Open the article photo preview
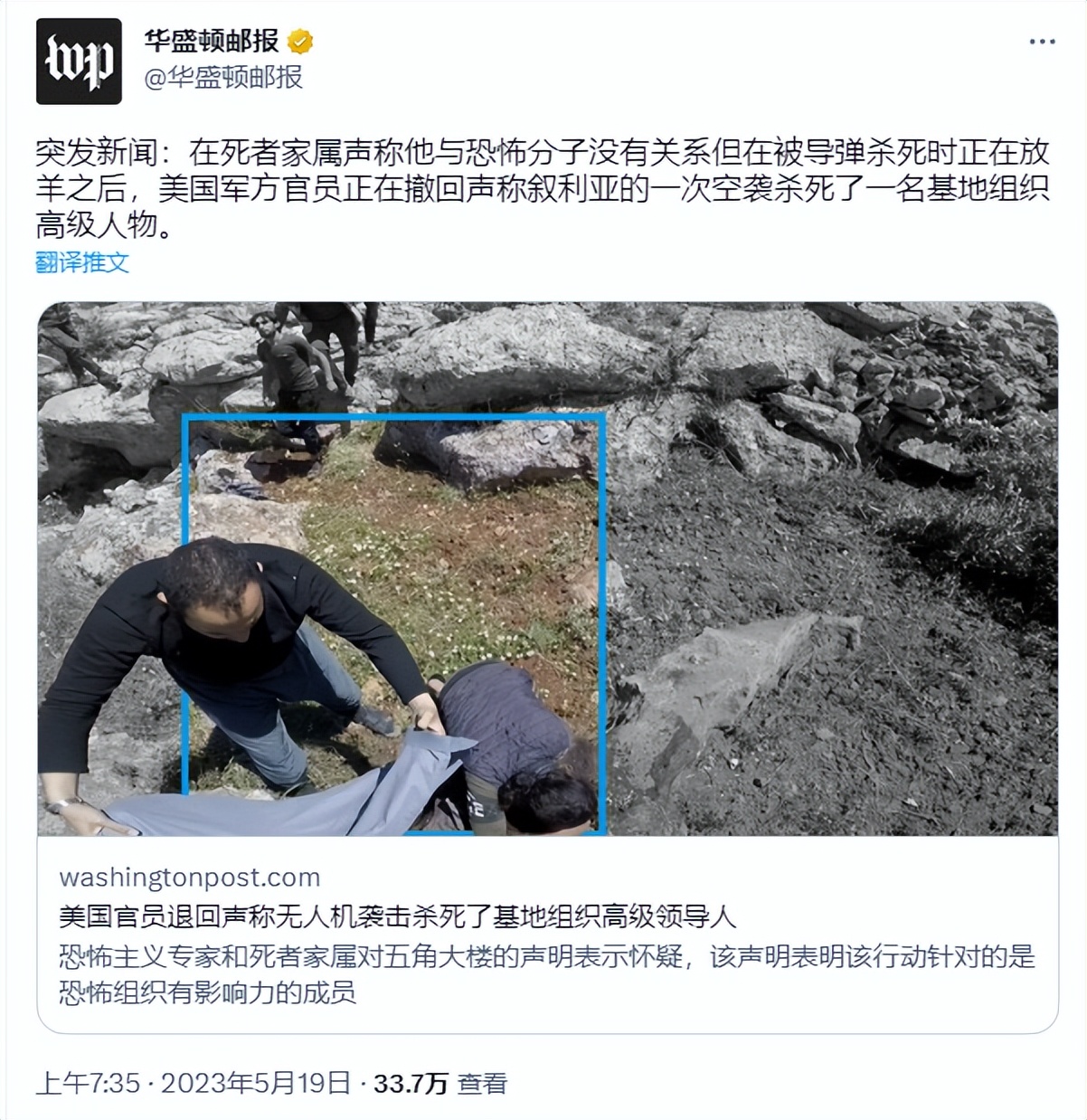This screenshot has width=1087, height=1120. click(547, 568)
